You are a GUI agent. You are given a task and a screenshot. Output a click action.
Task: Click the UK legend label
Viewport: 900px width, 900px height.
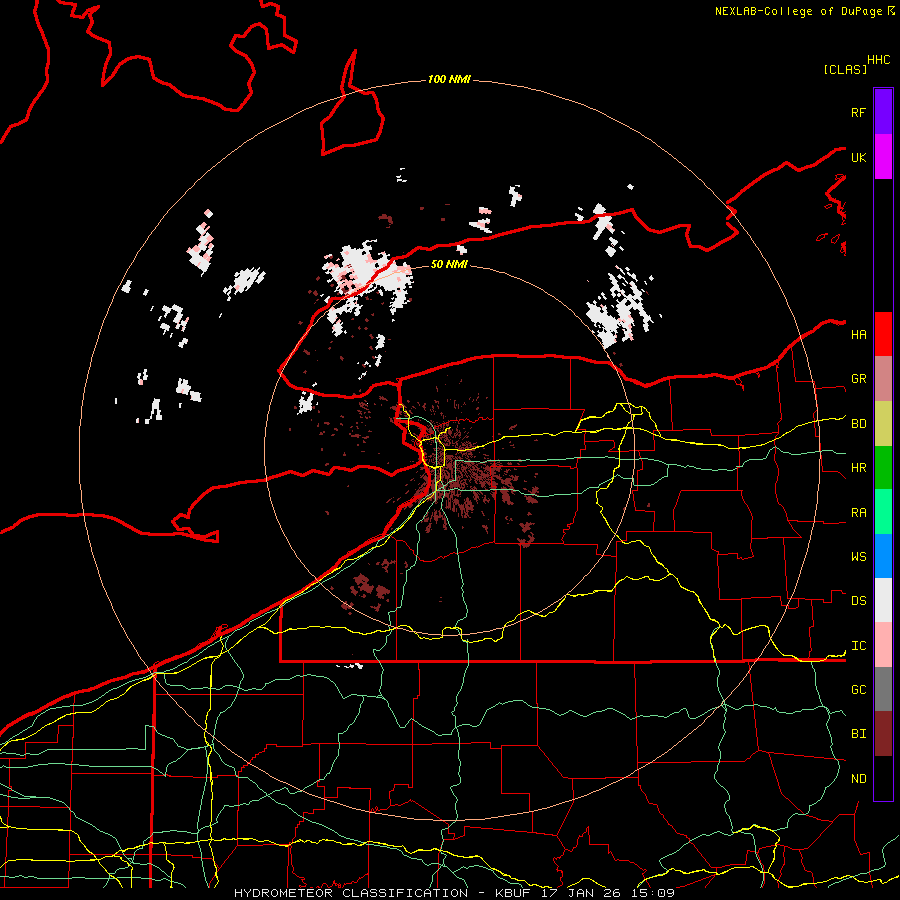pyautogui.click(x=858, y=157)
